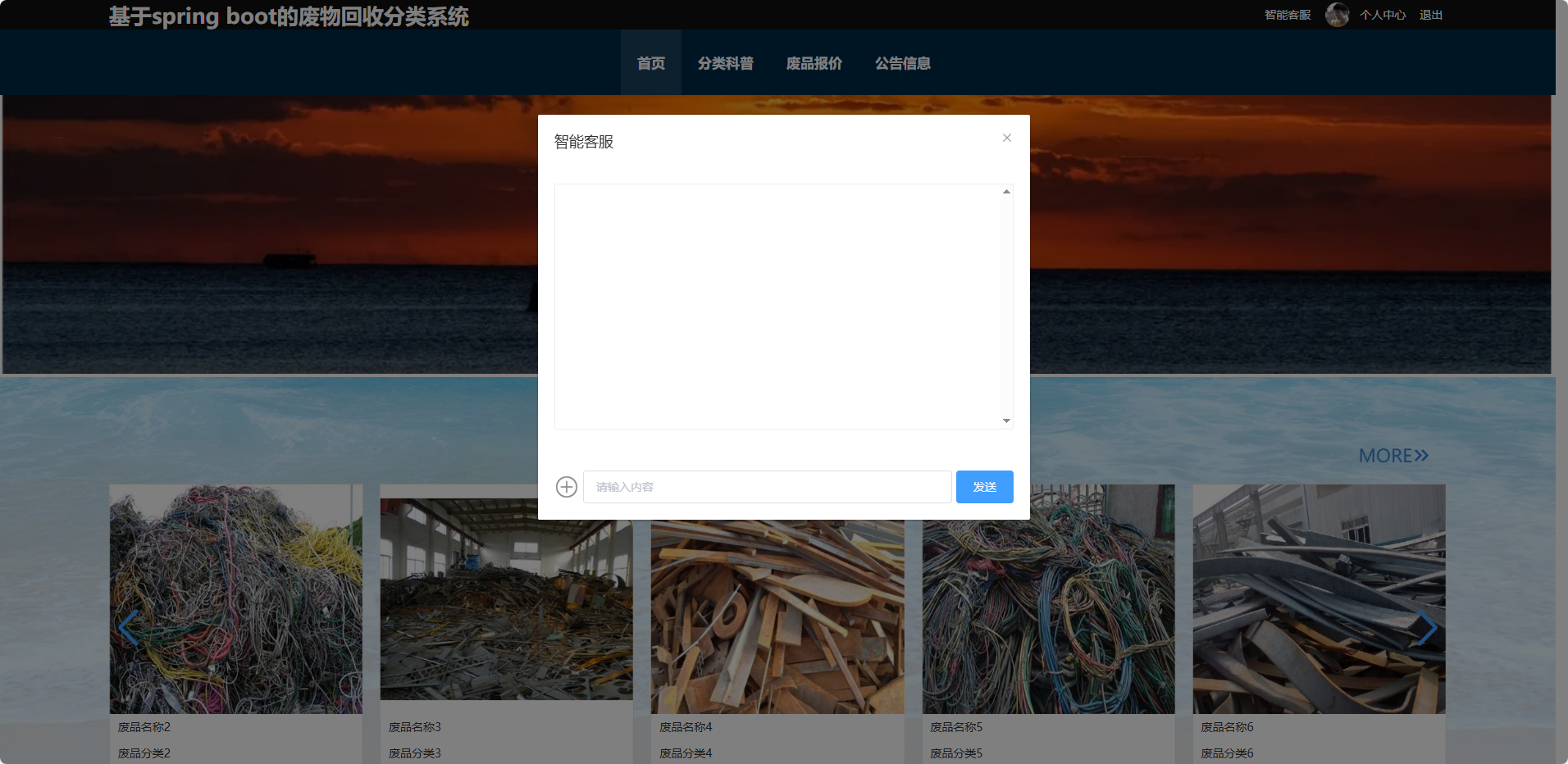Click the 废品分类6 label
The height and width of the screenshot is (764, 1568).
tap(1227, 753)
